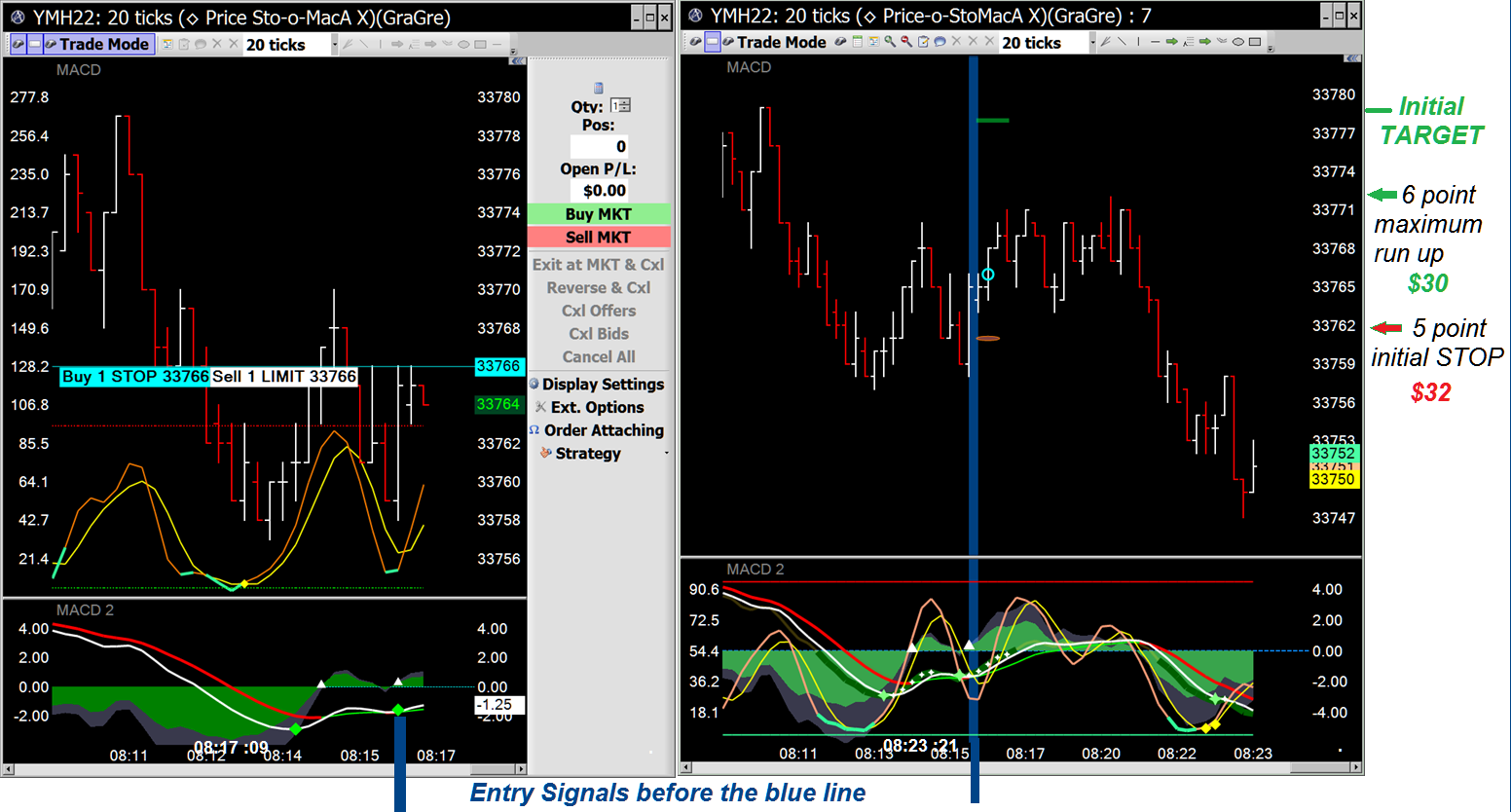Open the 20 ticks interval dropdown, right chart
Screen dimensions: 1511x812
(1093, 42)
